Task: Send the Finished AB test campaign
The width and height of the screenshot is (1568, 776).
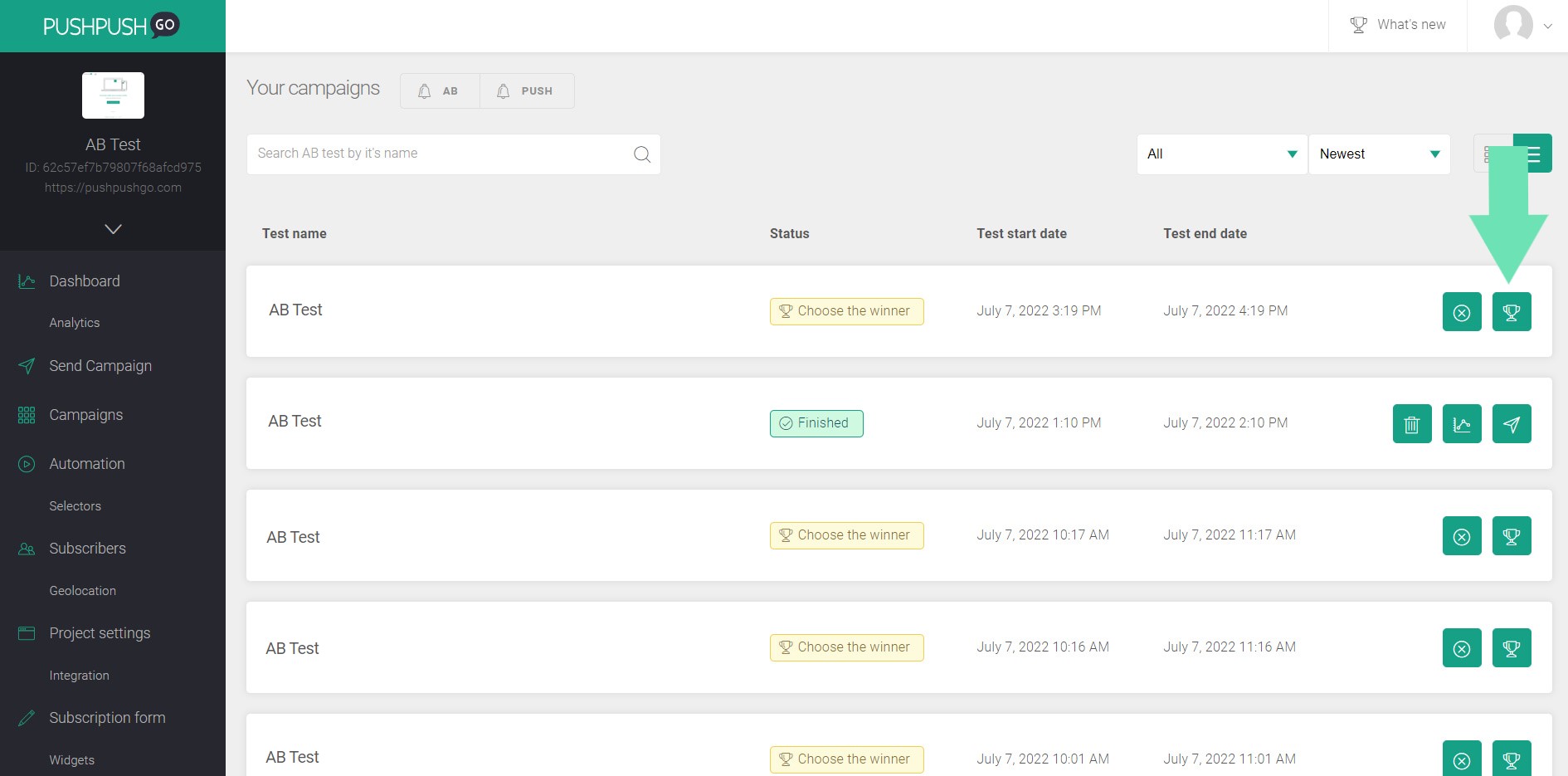Action: [1512, 424]
